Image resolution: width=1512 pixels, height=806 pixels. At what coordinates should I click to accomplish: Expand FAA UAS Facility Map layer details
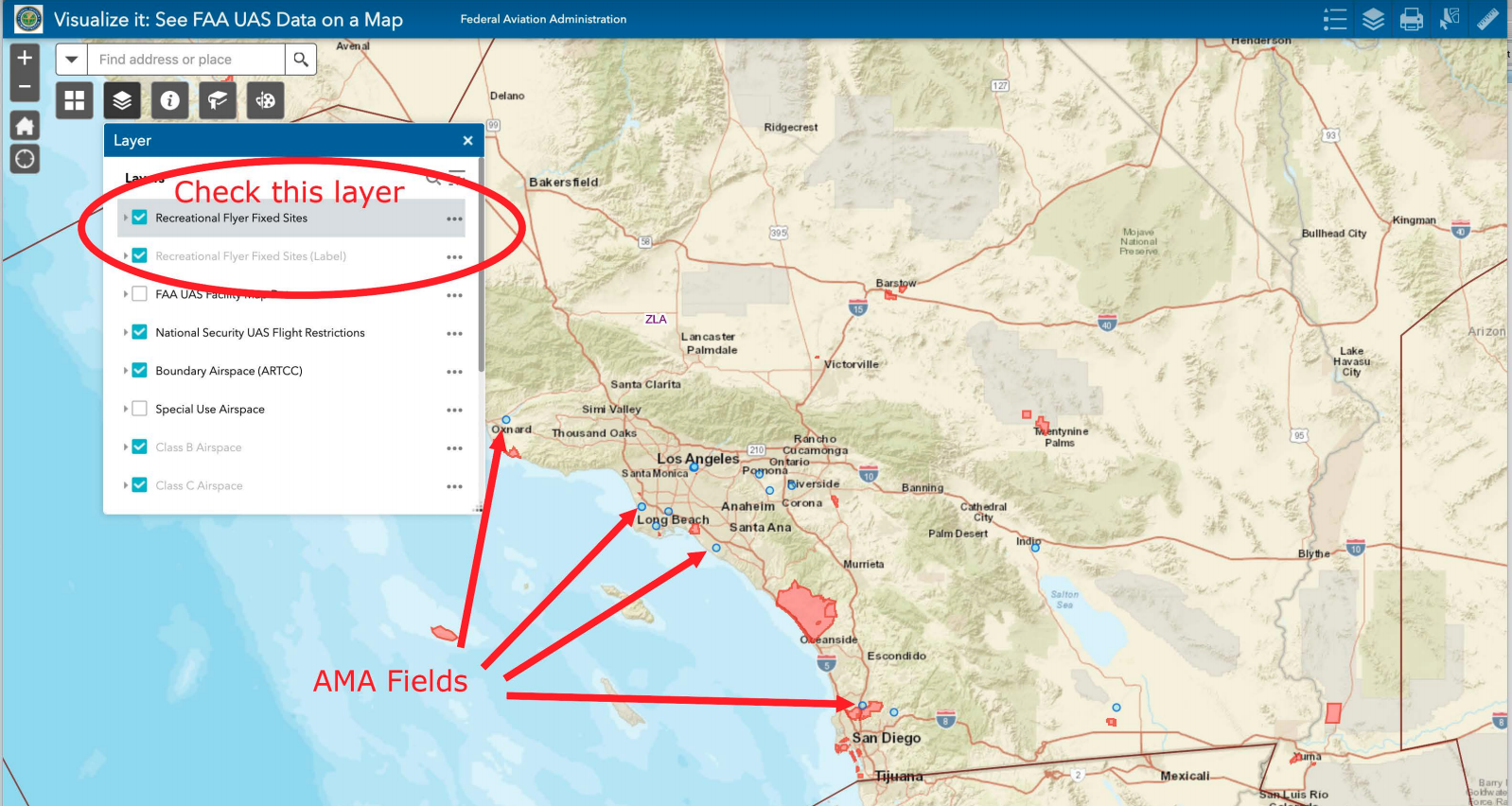click(125, 294)
